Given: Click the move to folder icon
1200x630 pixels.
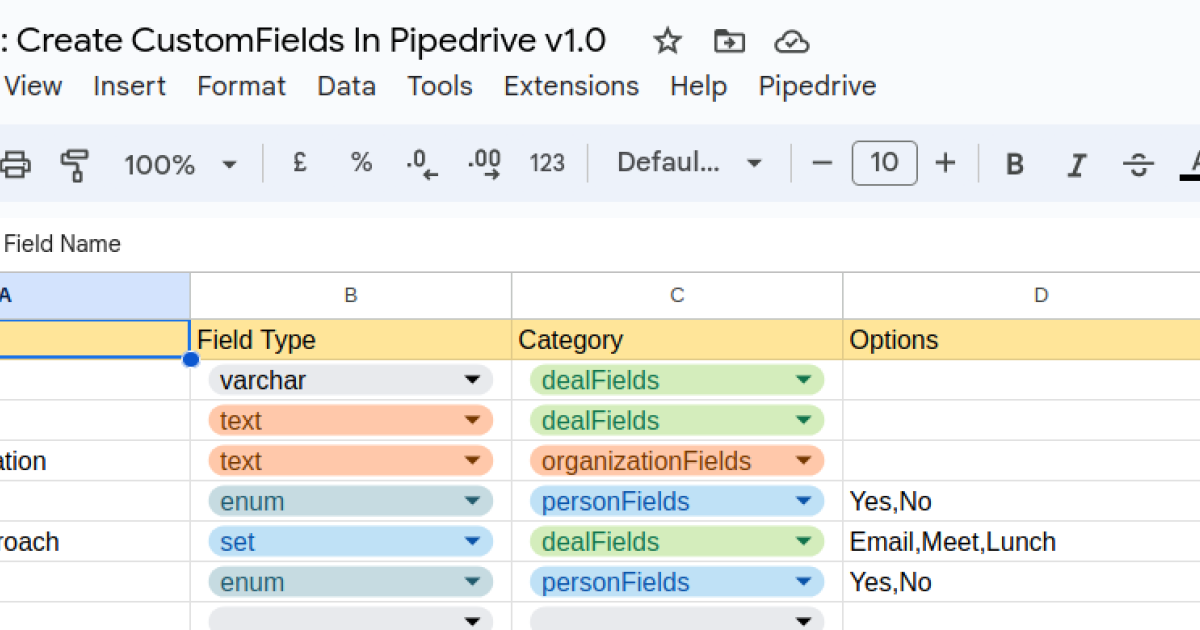Looking at the screenshot, I should pos(729,41).
